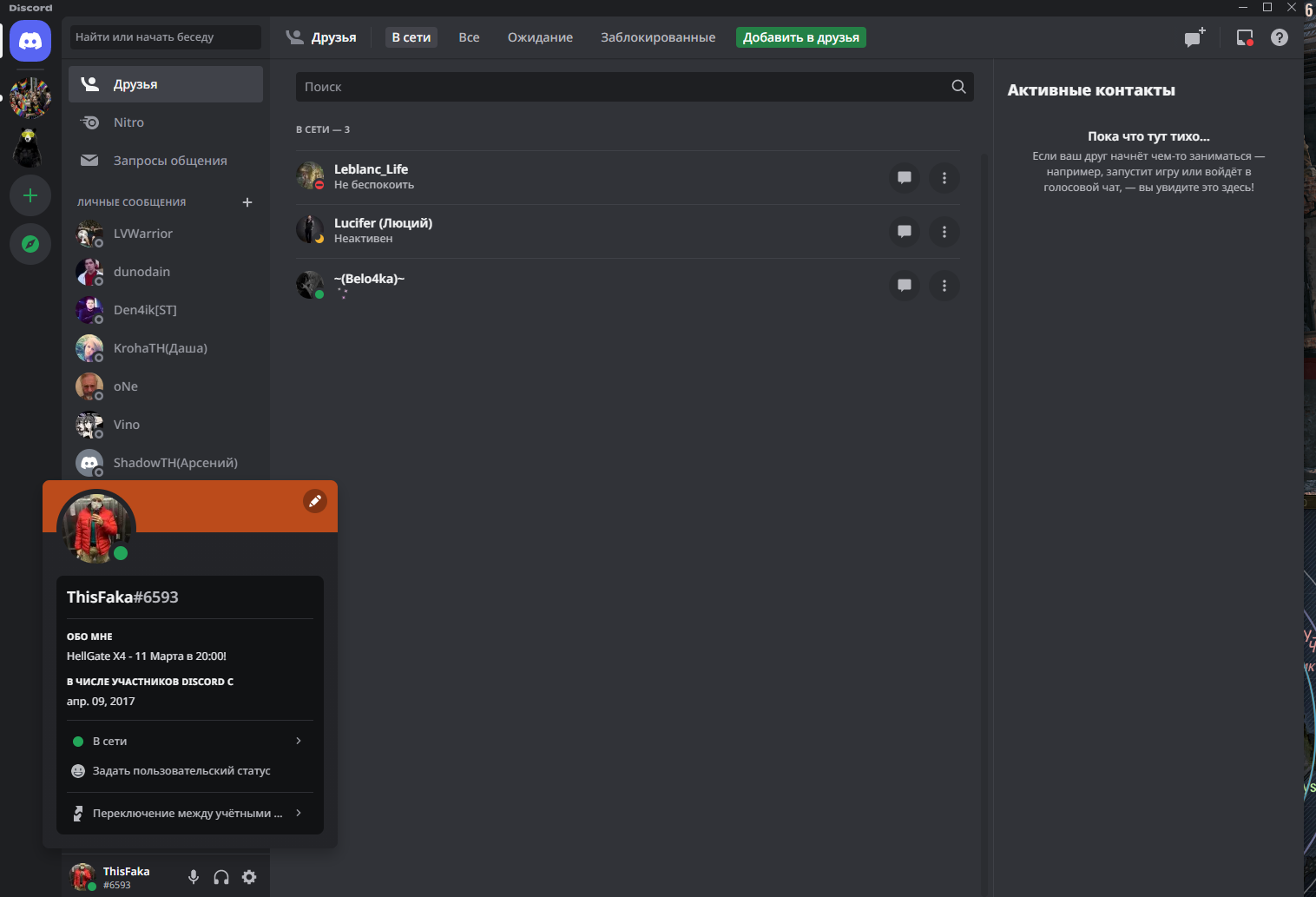
Task: Open DM with Vino
Action: click(166, 425)
